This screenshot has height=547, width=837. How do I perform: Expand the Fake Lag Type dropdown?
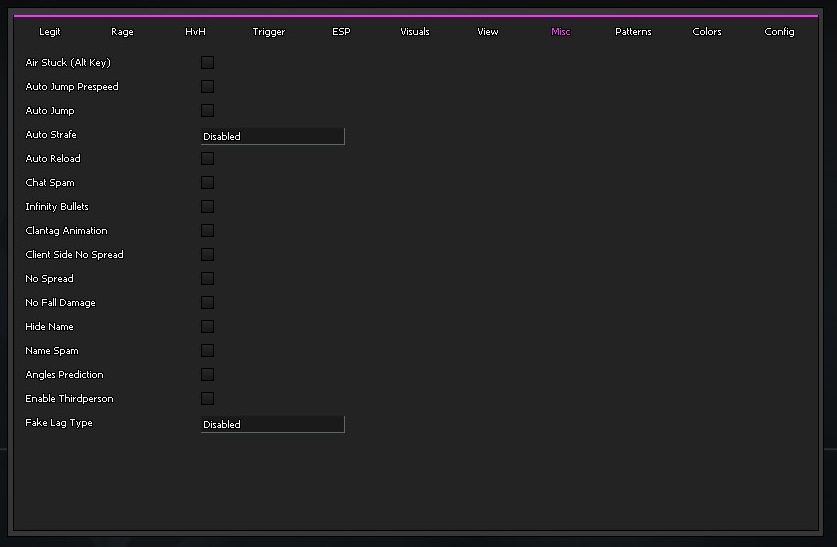pyautogui.click(x=272, y=424)
